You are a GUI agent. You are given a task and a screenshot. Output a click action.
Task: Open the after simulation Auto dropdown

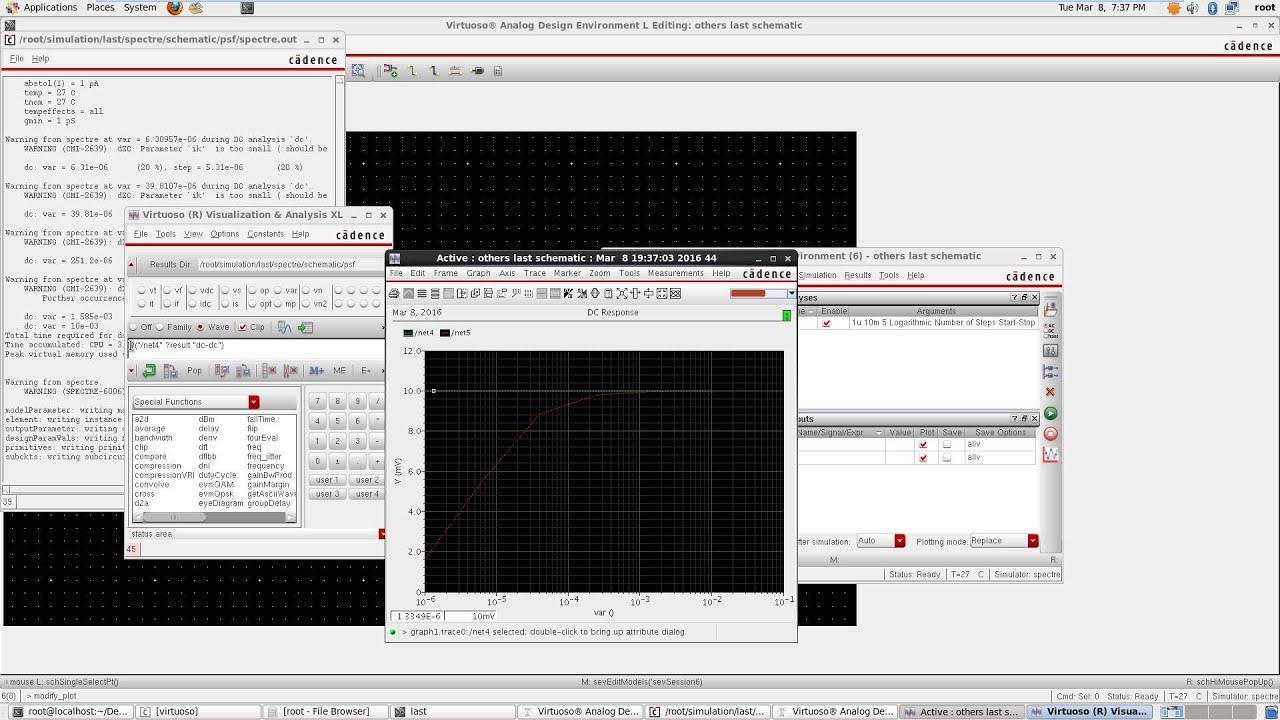click(899, 541)
